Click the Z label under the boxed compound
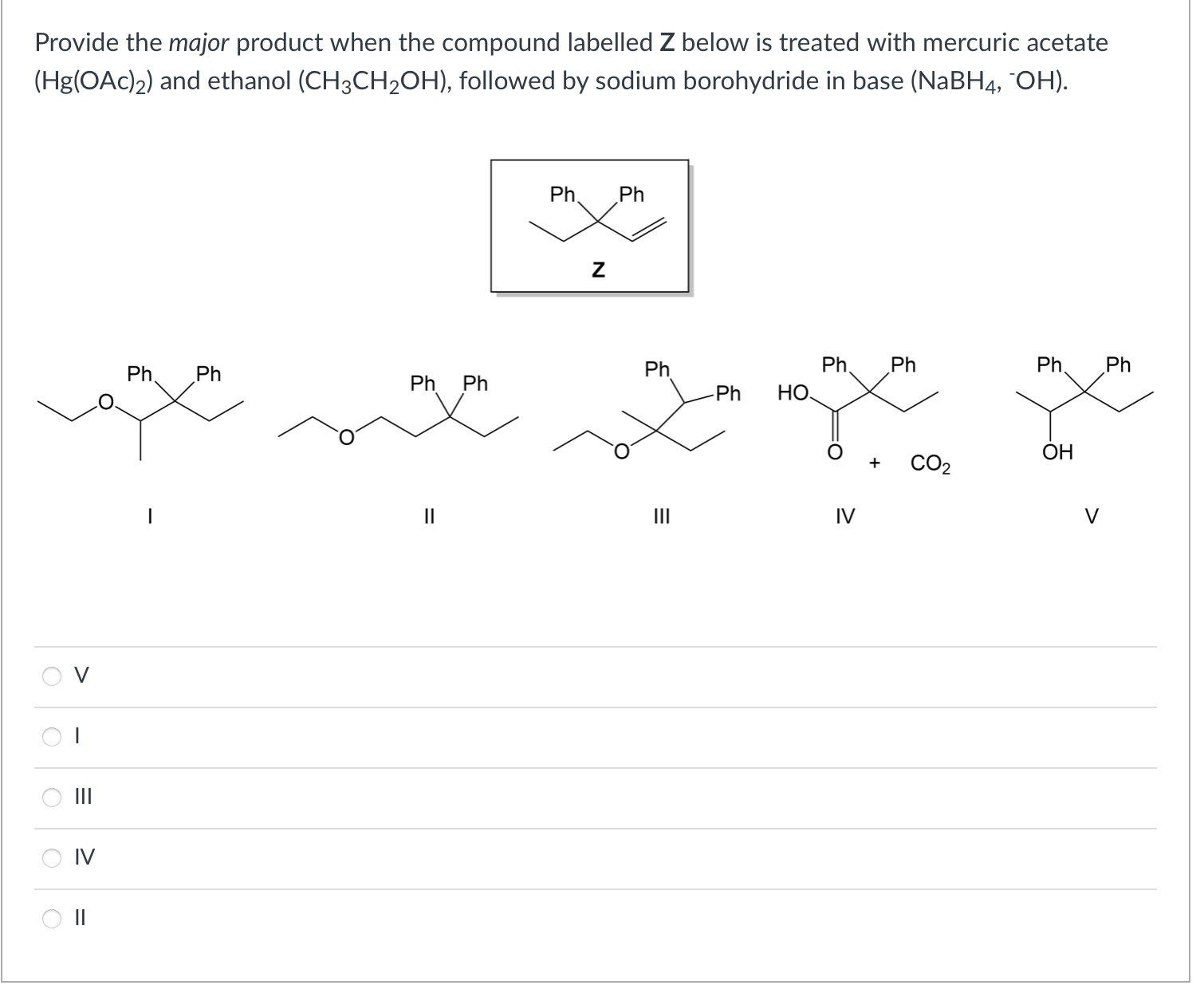 point(596,270)
